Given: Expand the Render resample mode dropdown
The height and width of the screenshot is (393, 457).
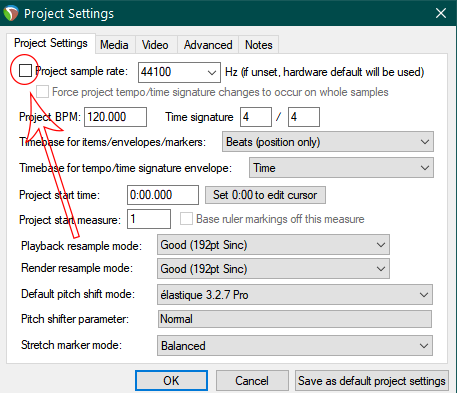Looking at the screenshot, I should coord(273,269).
